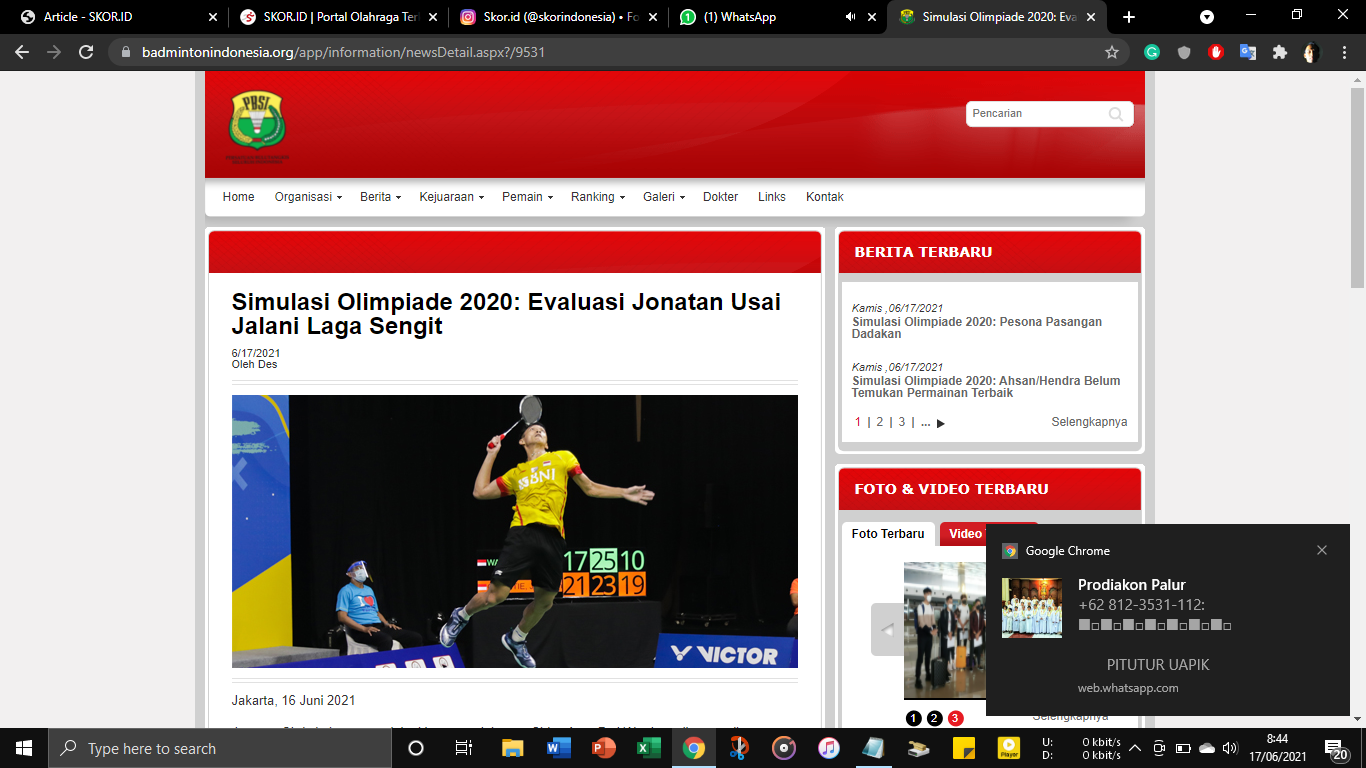Mute the WhatsApp tab's audio indicator
The height and width of the screenshot is (768, 1366).
point(850,17)
